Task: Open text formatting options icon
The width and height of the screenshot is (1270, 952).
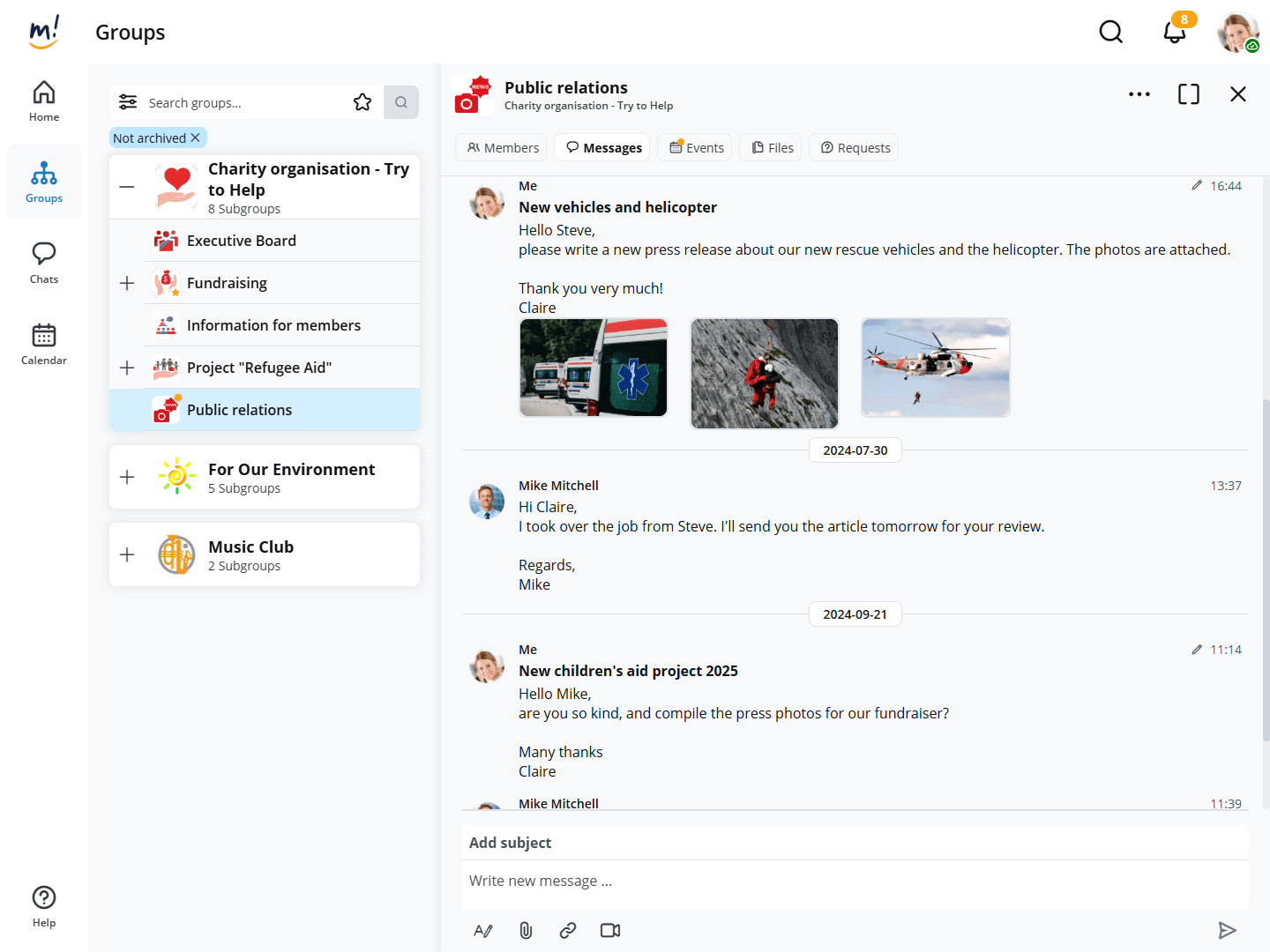Action: (x=483, y=930)
